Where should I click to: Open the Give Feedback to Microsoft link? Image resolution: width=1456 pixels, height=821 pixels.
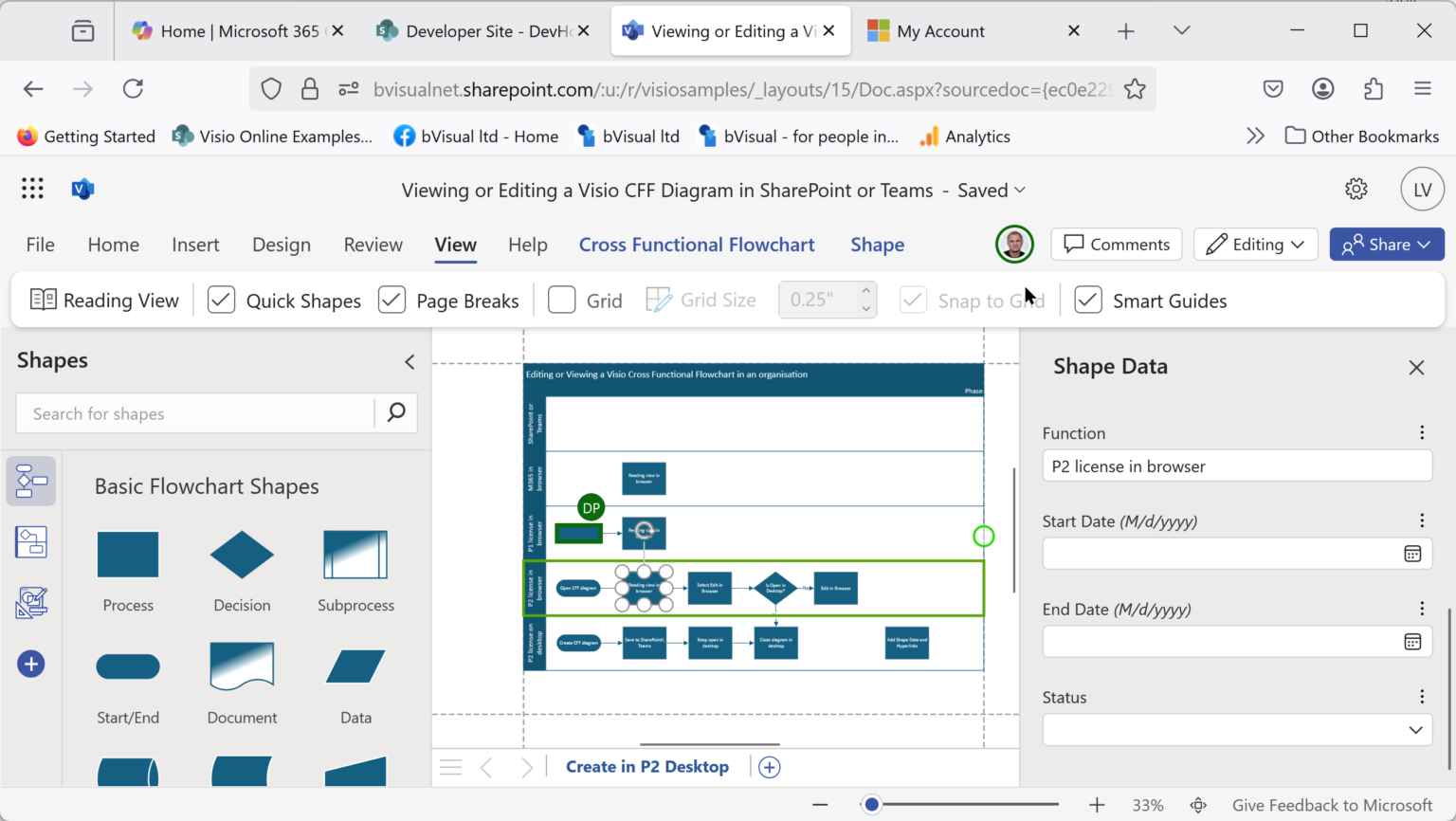1332,804
